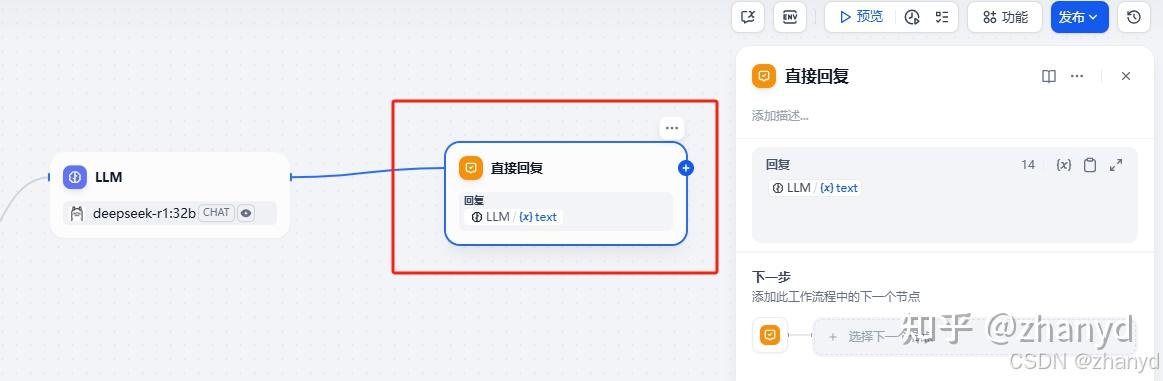Select the LLM node on the canvas
The width and height of the screenshot is (1163, 381).
(x=170, y=195)
